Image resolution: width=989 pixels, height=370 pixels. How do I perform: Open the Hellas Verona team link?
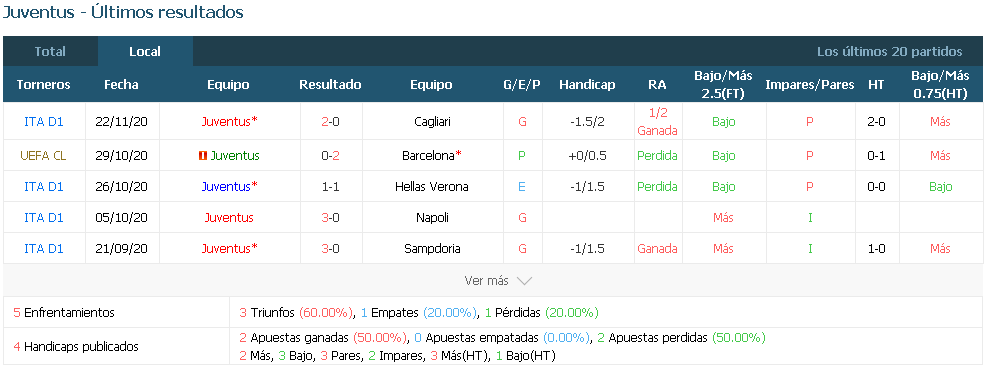click(x=431, y=187)
